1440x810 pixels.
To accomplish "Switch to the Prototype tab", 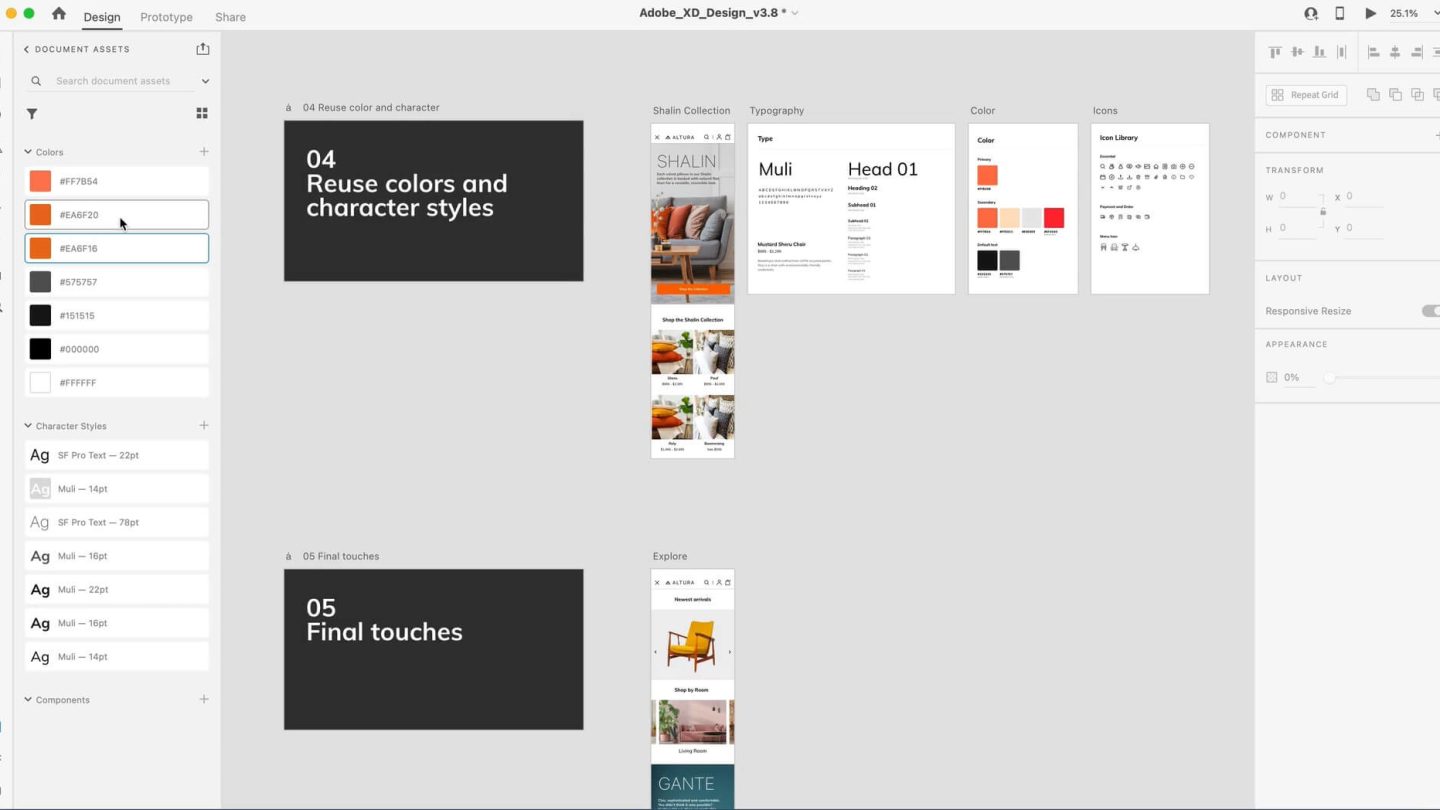I will click(166, 17).
